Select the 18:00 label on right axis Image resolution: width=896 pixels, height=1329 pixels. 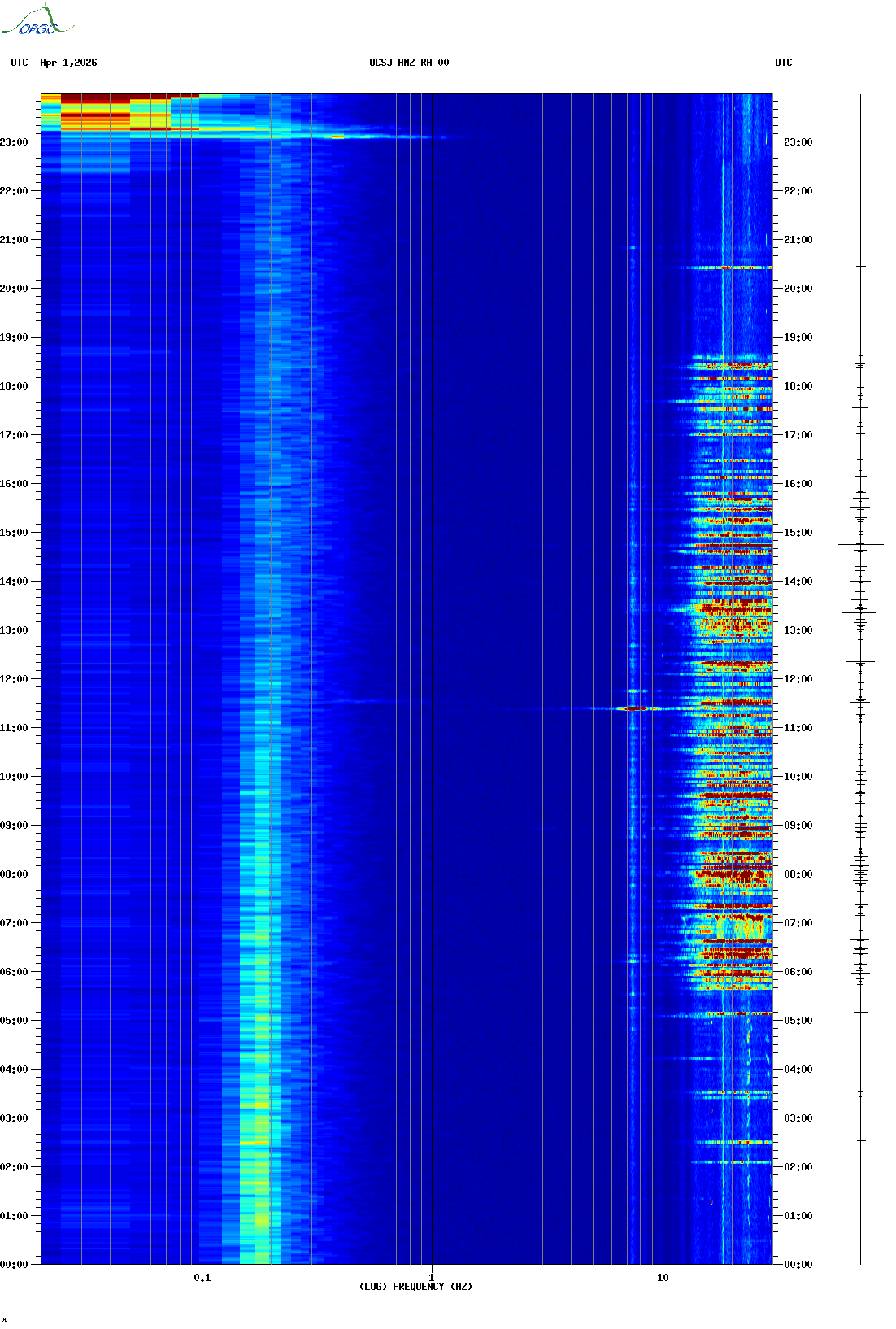click(798, 386)
